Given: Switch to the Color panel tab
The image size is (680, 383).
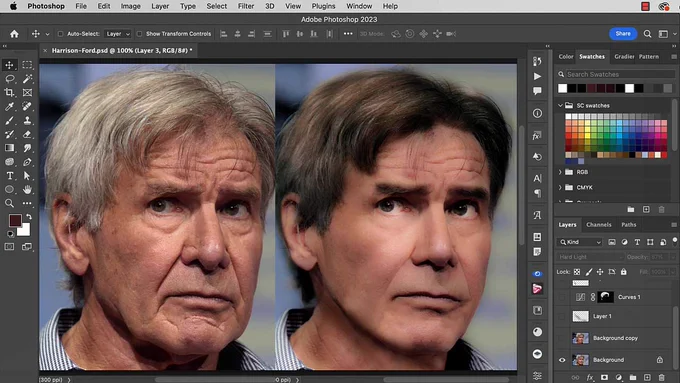Looking at the screenshot, I should coord(566,56).
